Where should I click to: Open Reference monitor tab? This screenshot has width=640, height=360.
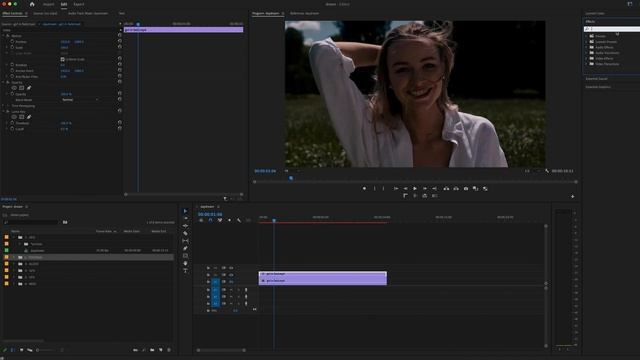[x=304, y=13]
